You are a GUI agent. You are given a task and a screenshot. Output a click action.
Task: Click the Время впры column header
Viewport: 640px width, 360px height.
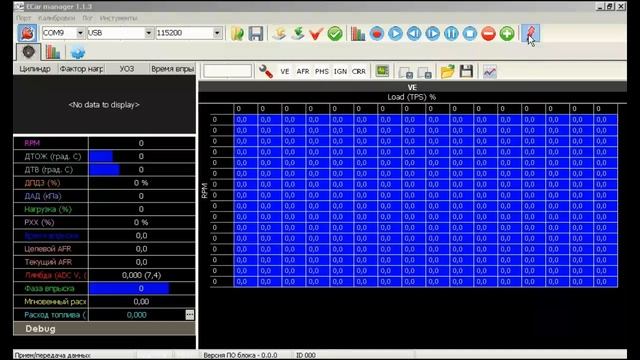[172, 69]
